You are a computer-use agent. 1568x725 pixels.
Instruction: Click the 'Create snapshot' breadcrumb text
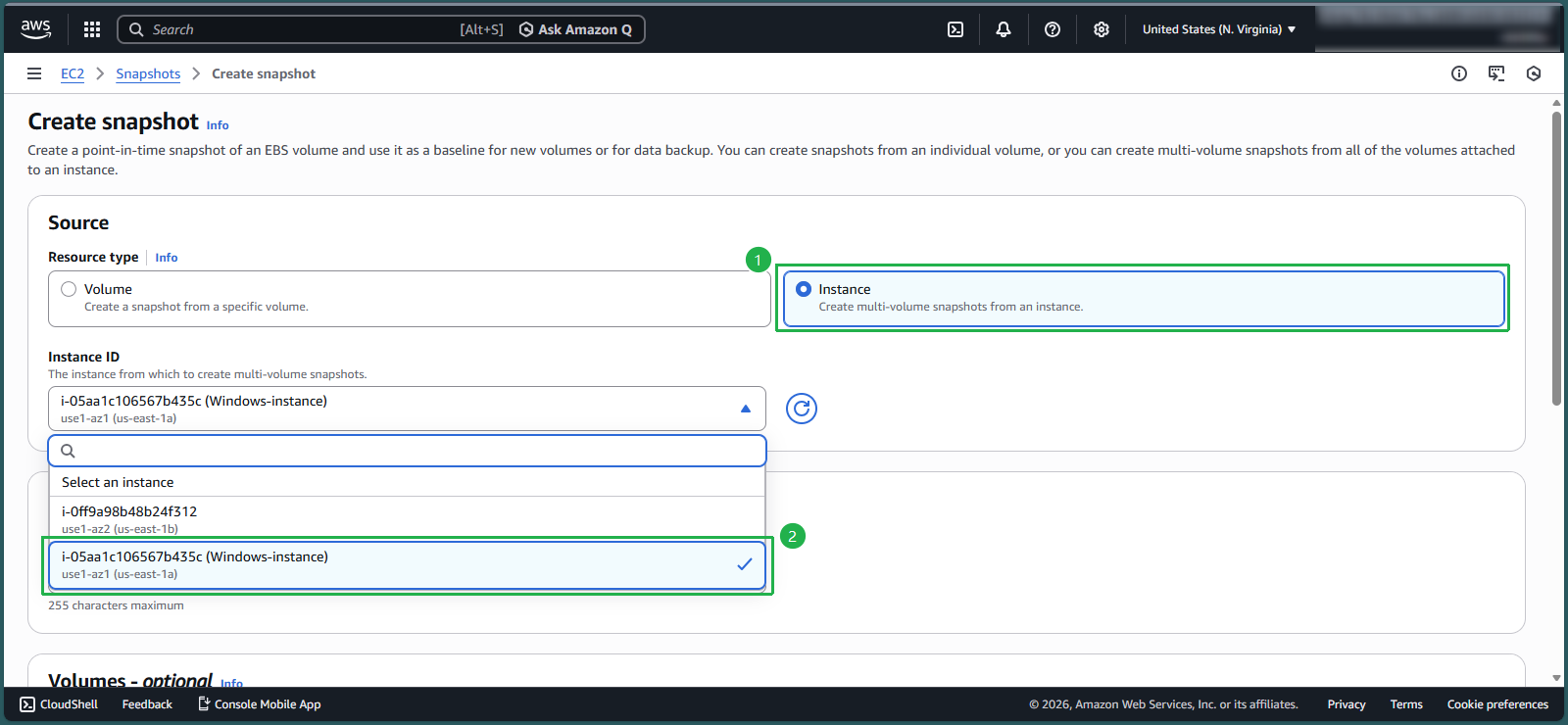pos(264,73)
